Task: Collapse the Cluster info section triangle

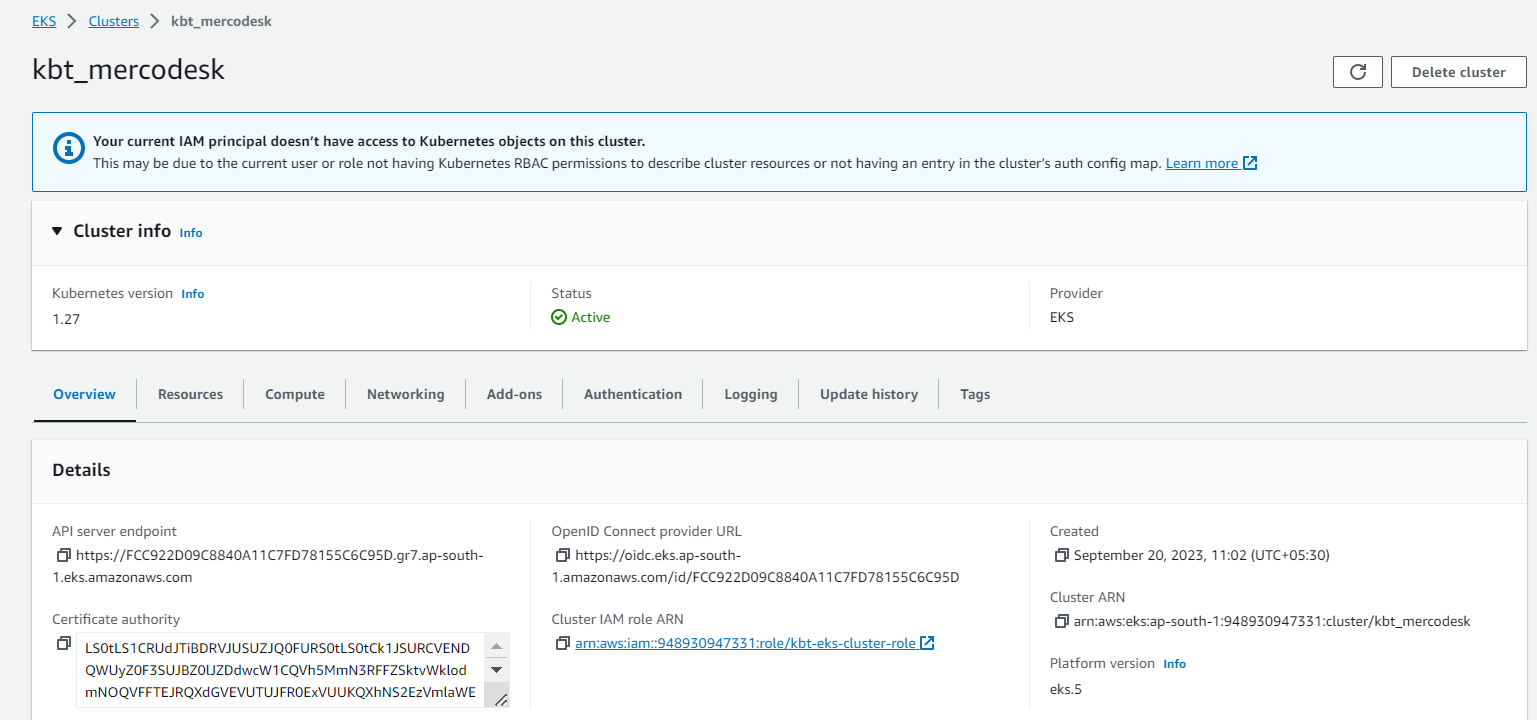Action: click(58, 231)
